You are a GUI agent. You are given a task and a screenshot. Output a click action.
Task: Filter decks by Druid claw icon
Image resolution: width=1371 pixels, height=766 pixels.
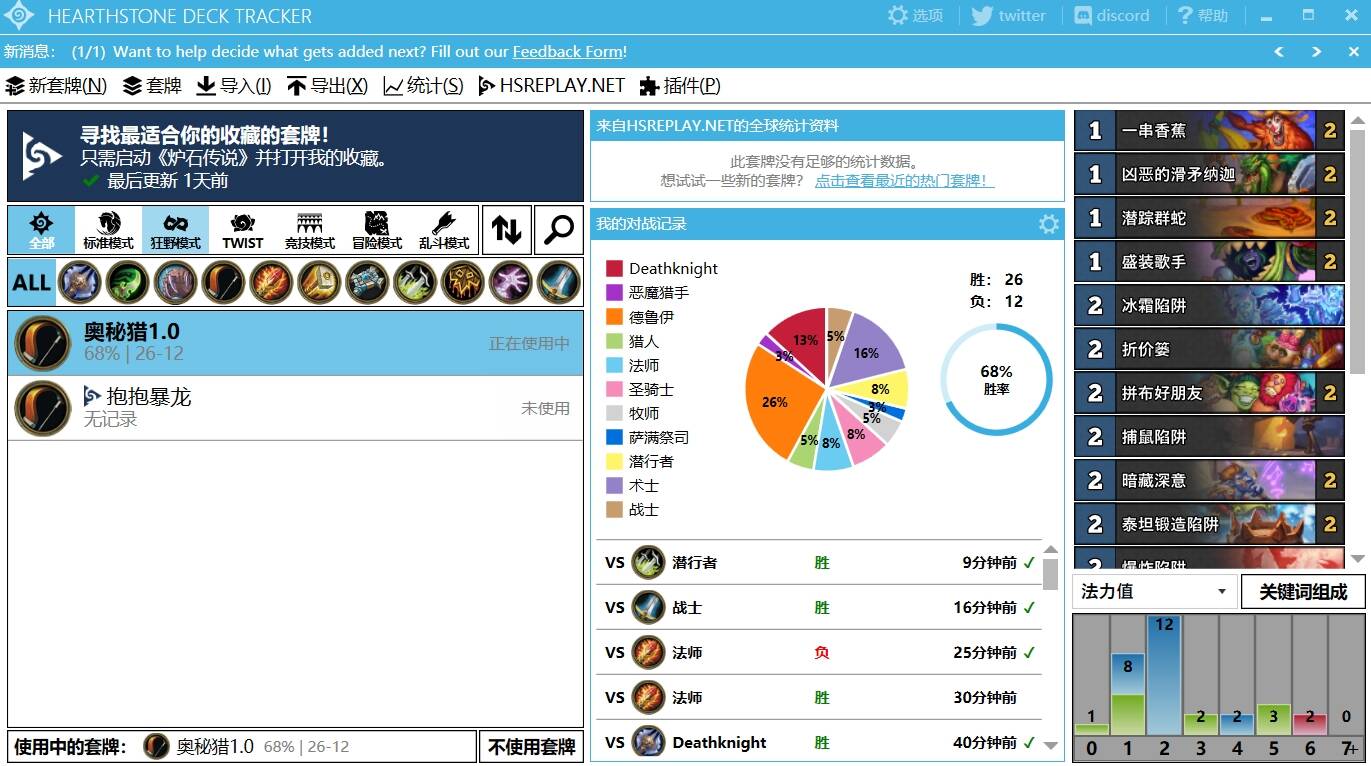pyautogui.click(x=175, y=283)
